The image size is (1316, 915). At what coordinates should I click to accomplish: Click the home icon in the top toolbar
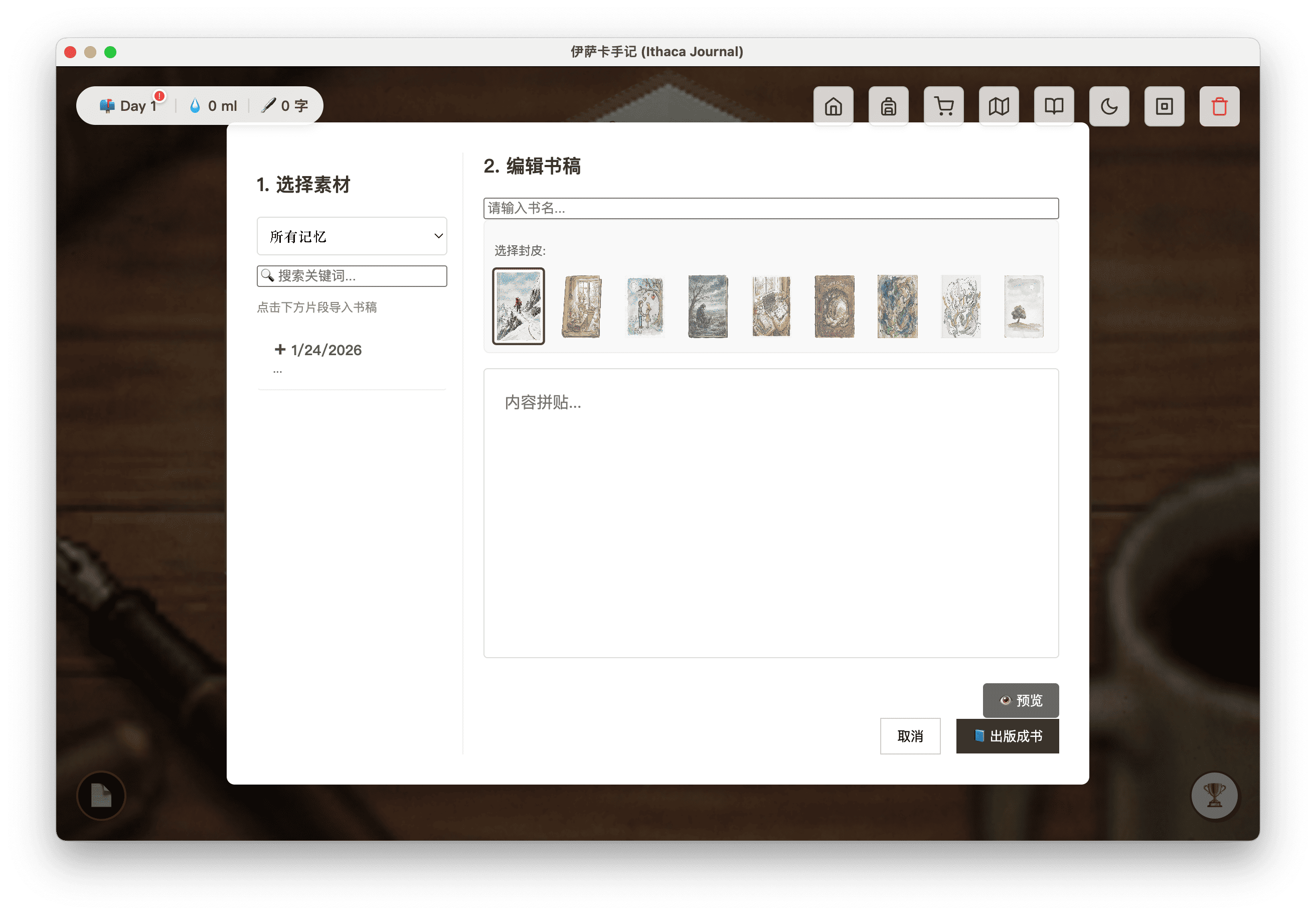click(833, 106)
